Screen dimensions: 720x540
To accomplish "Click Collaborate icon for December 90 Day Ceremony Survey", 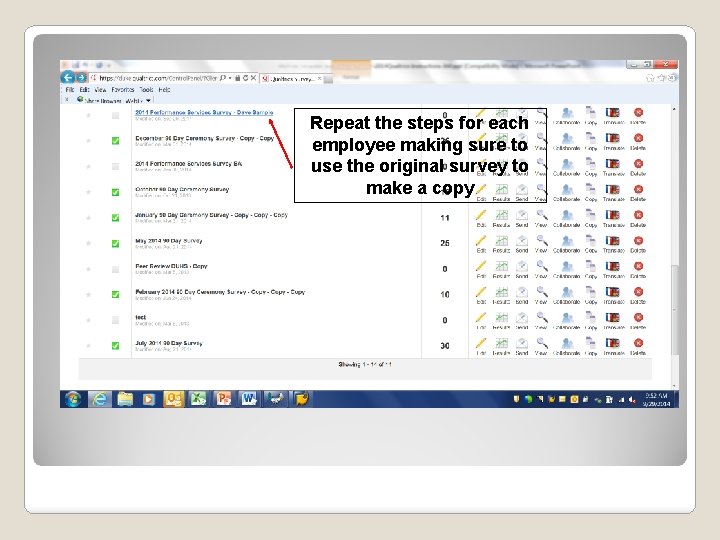I will coord(567,138).
